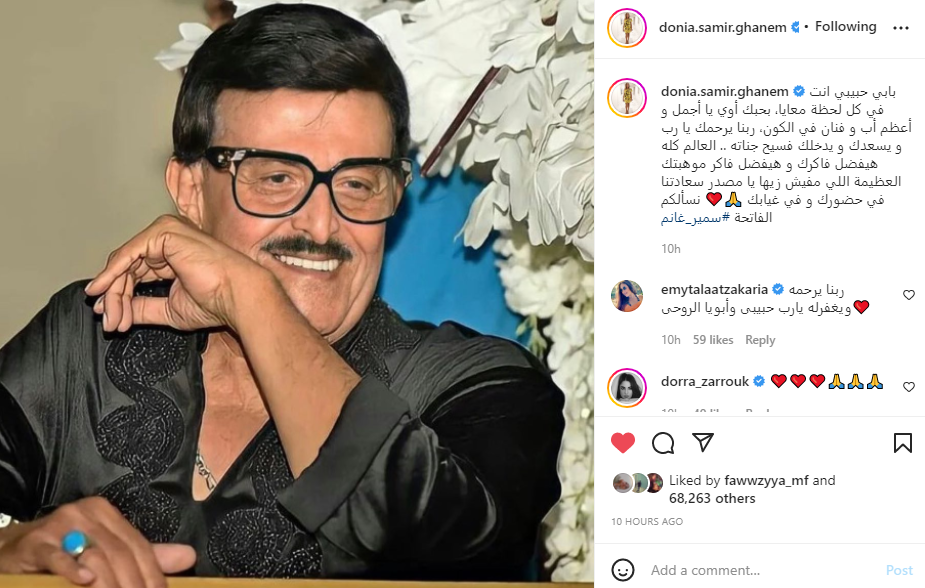Unlike the post with the red heart
The width and height of the screenshot is (925, 588).
tap(622, 443)
